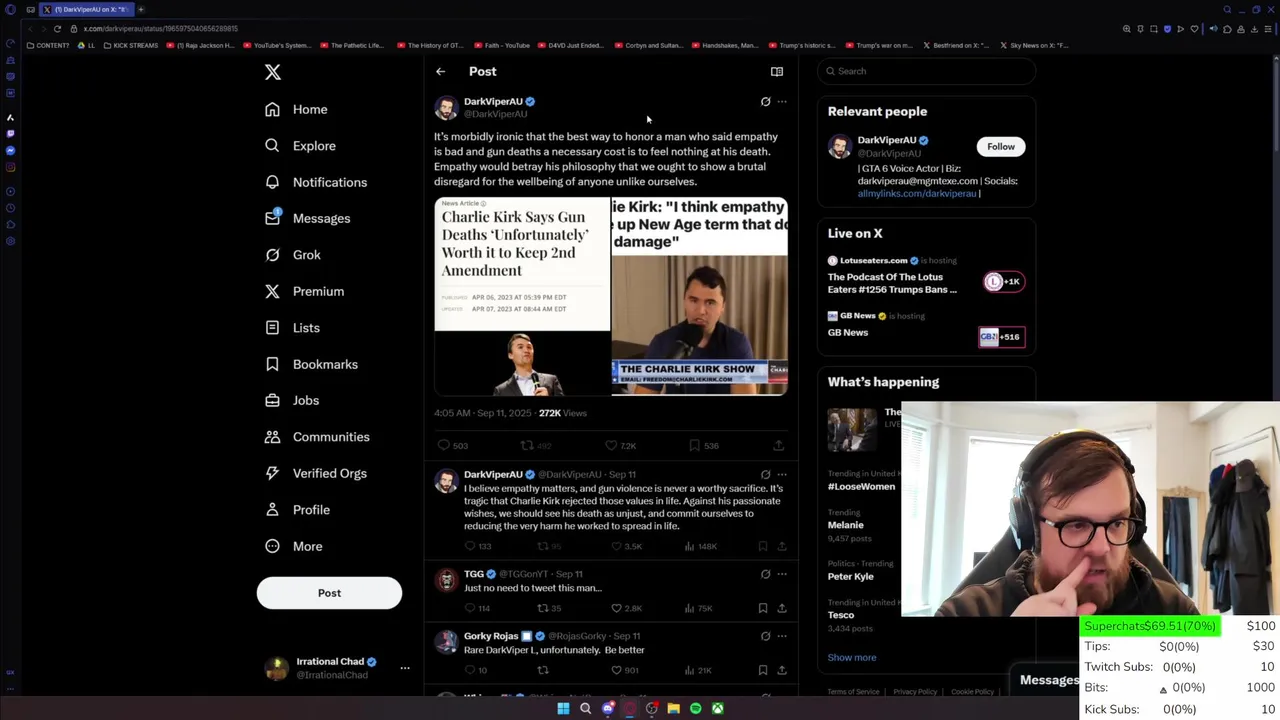Image resolution: width=1280 pixels, height=720 pixels.
Task: Open reader view icon in Post header
Action: 777,71
